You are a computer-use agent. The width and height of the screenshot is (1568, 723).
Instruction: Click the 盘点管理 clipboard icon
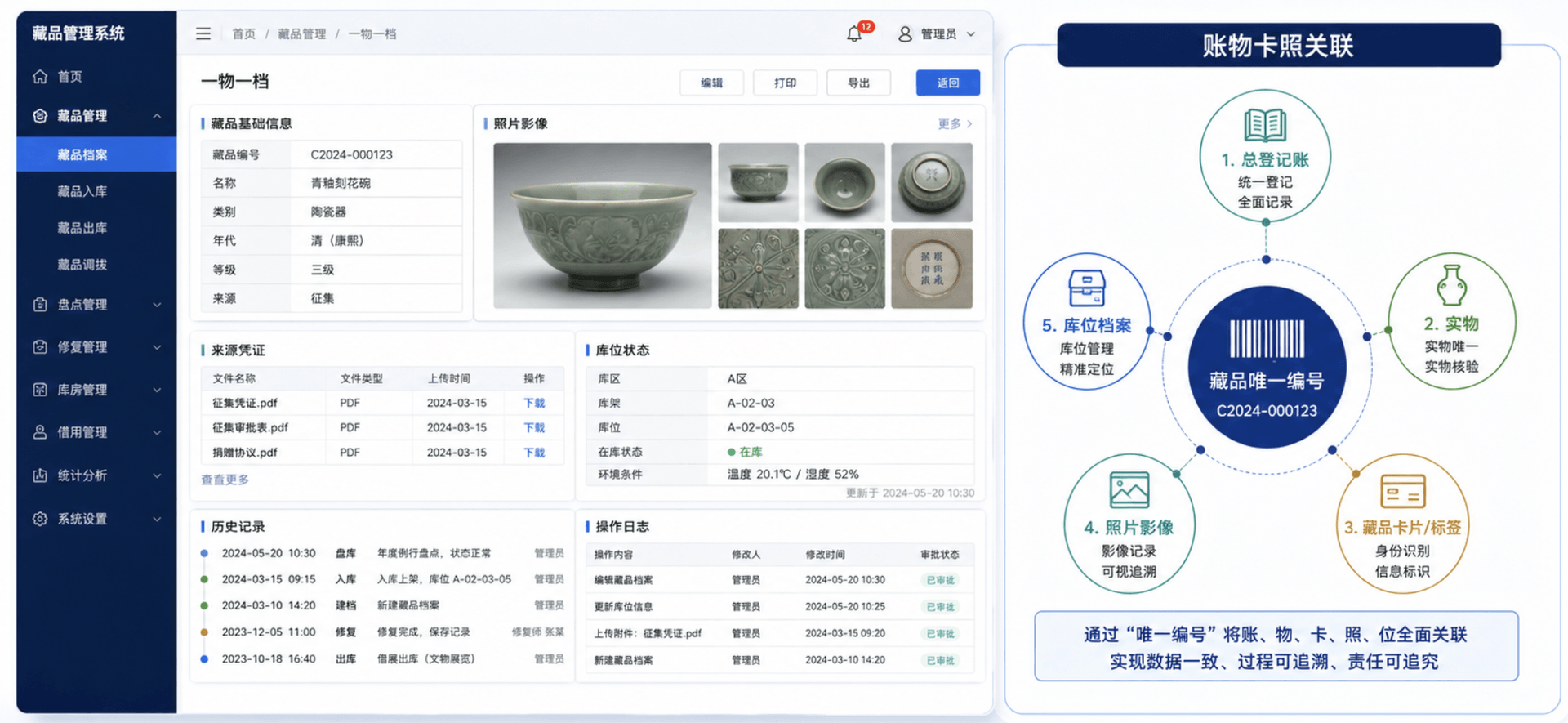click(40, 305)
